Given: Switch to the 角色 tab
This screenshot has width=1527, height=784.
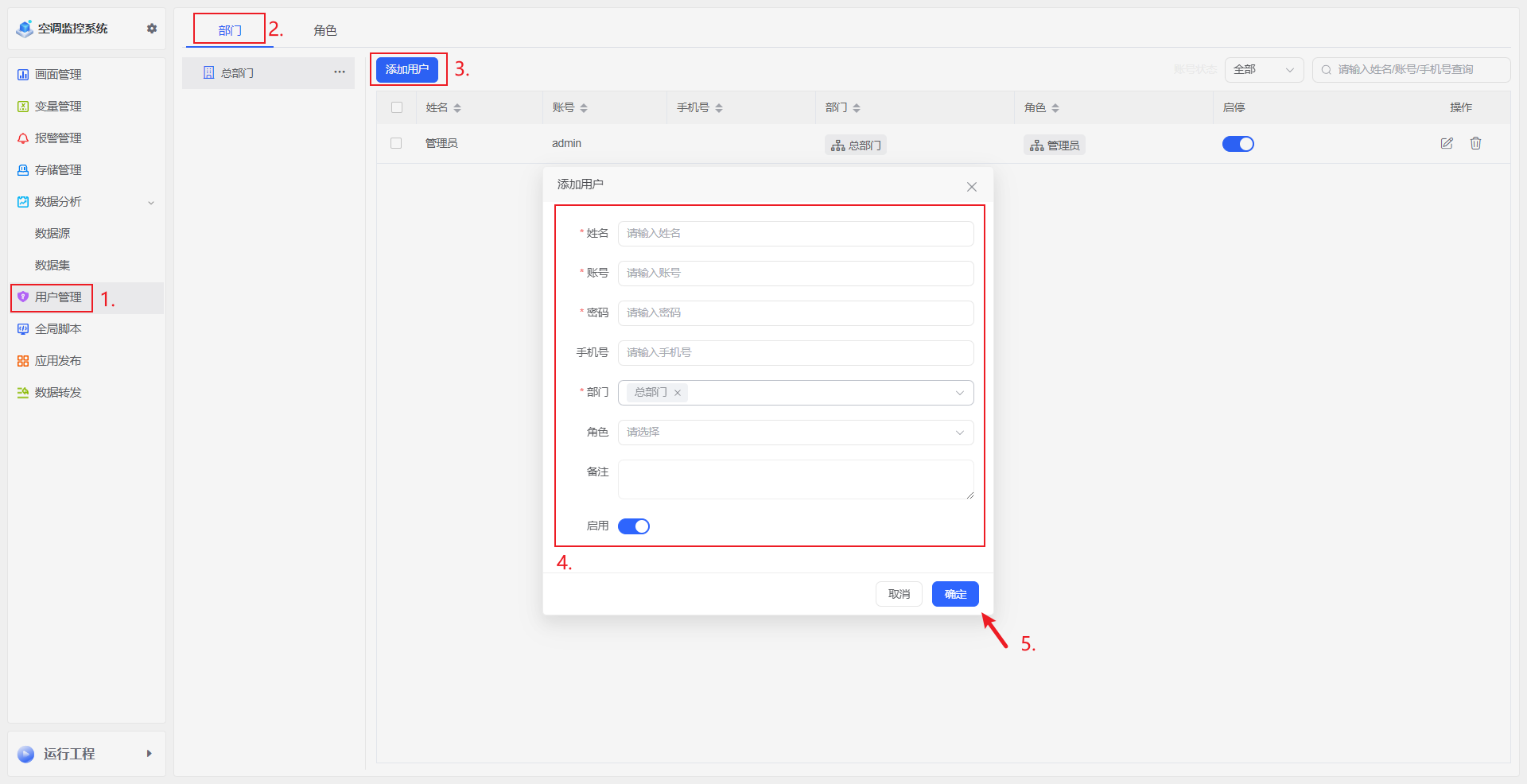Looking at the screenshot, I should point(324,30).
